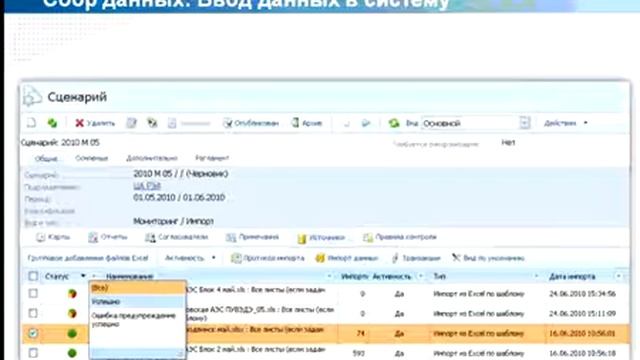Check the row dated 24.06.2010 15:11:09

pos(33,313)
